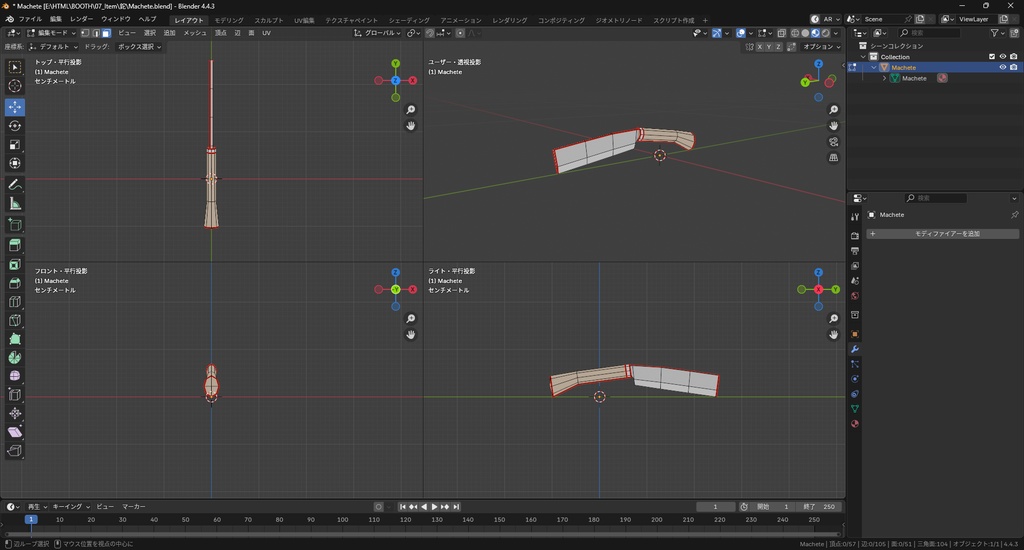Open ボックス選択 drag dropdown
Viewport: 1024px width, 550px height.
(x=139, y=47)
